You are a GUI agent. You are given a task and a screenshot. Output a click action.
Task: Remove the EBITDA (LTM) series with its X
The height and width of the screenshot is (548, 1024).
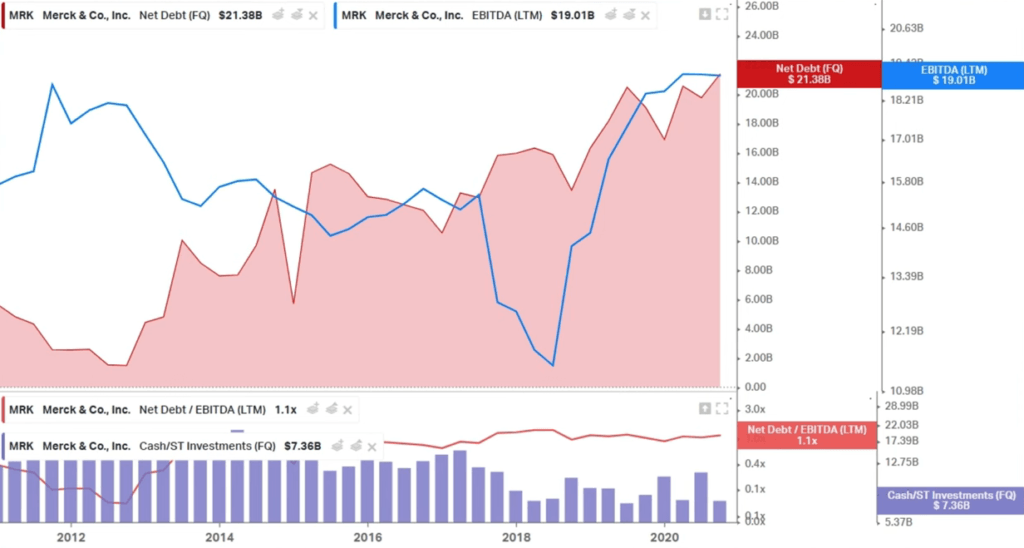tap(645, 16)
